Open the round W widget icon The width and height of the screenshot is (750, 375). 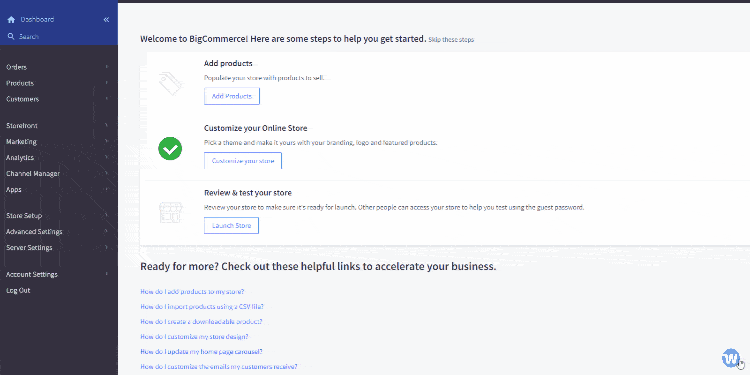pos(731,357)
